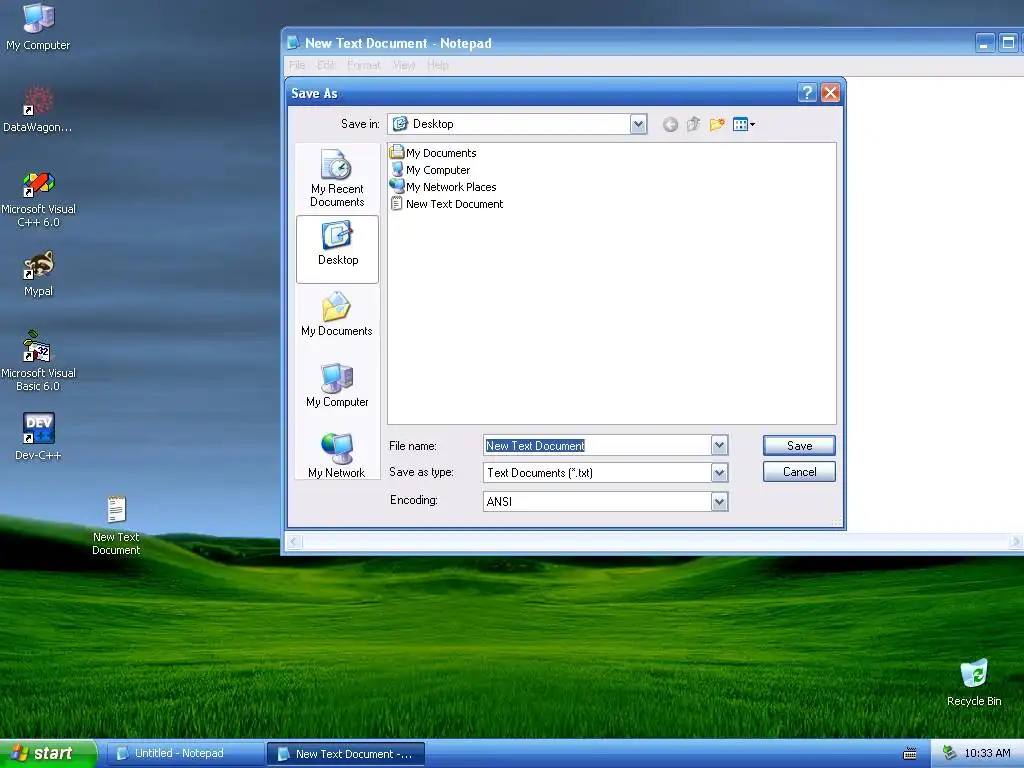Go up one folder level icon

pos(693,125)
